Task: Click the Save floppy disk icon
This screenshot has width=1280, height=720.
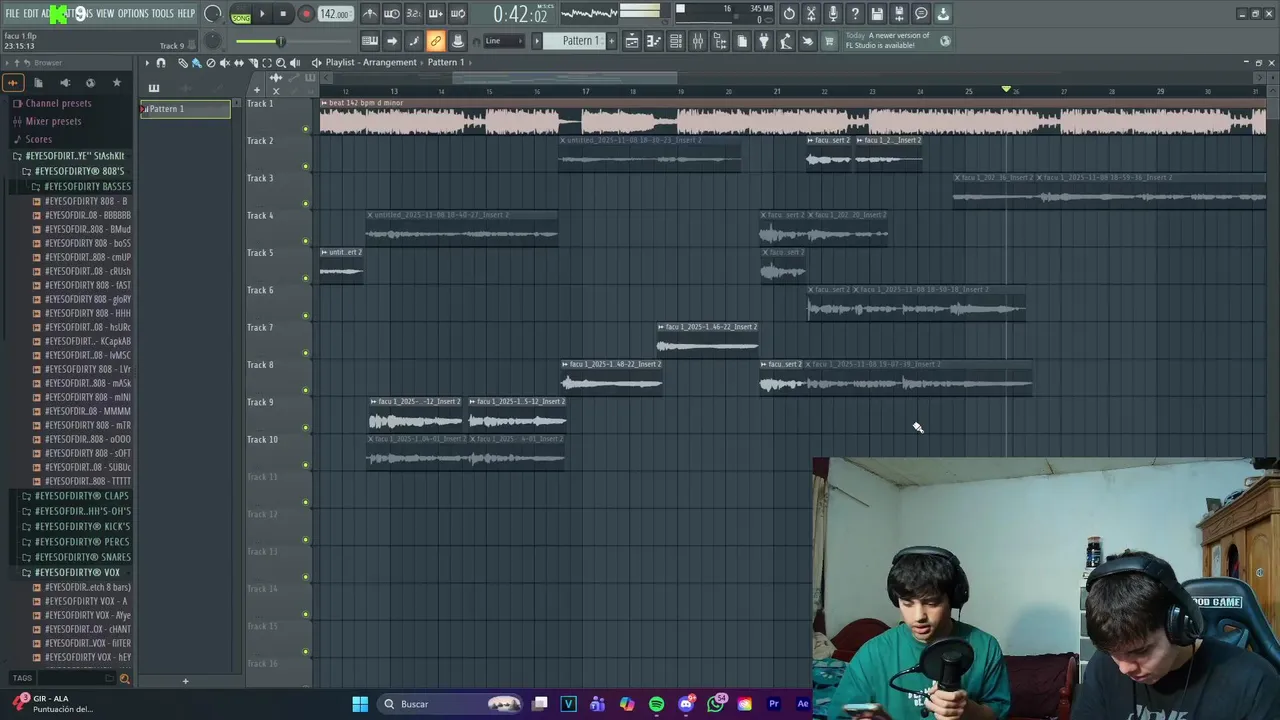Action: [877, 14]
